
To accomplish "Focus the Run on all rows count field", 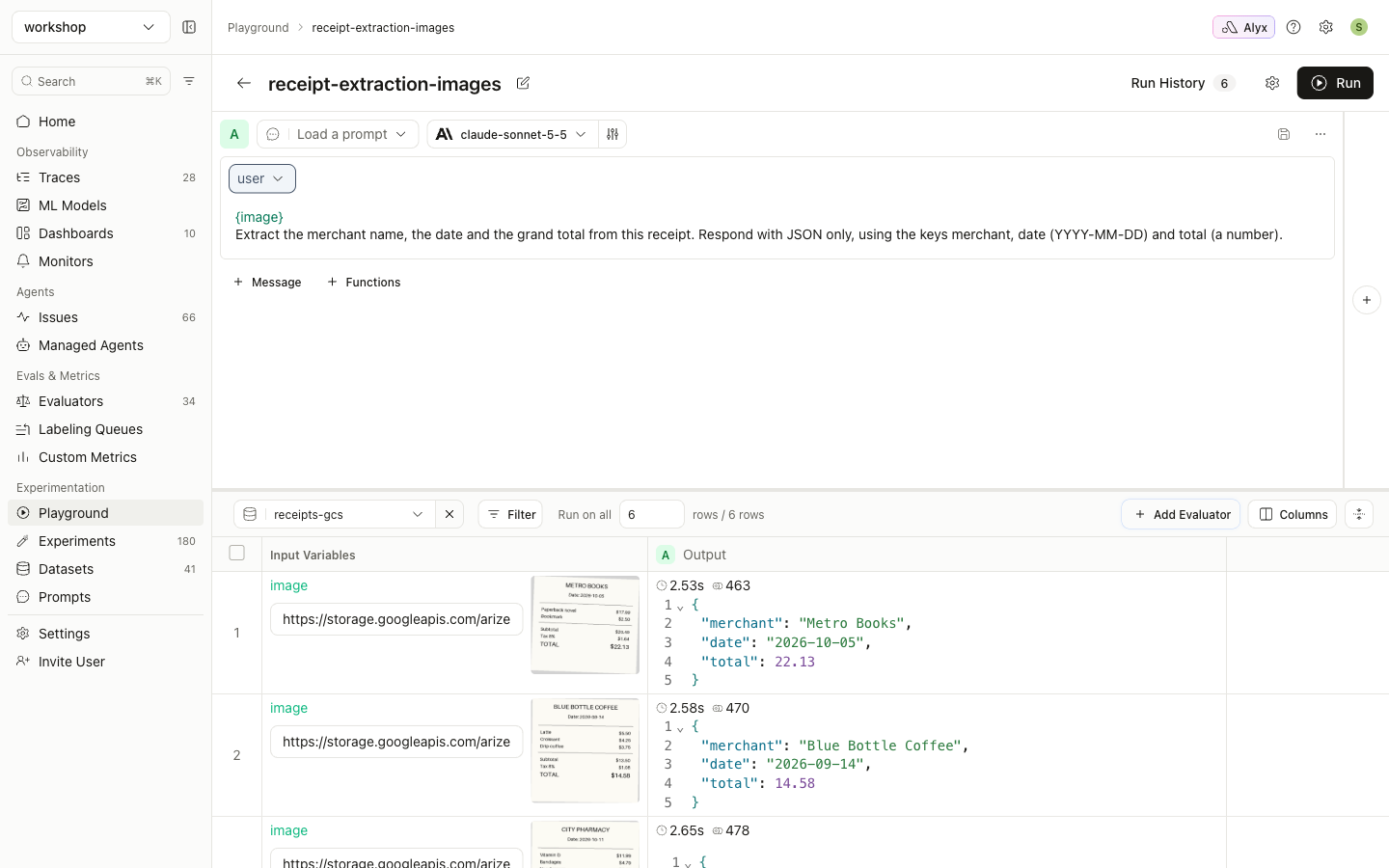I will (652, 514).
